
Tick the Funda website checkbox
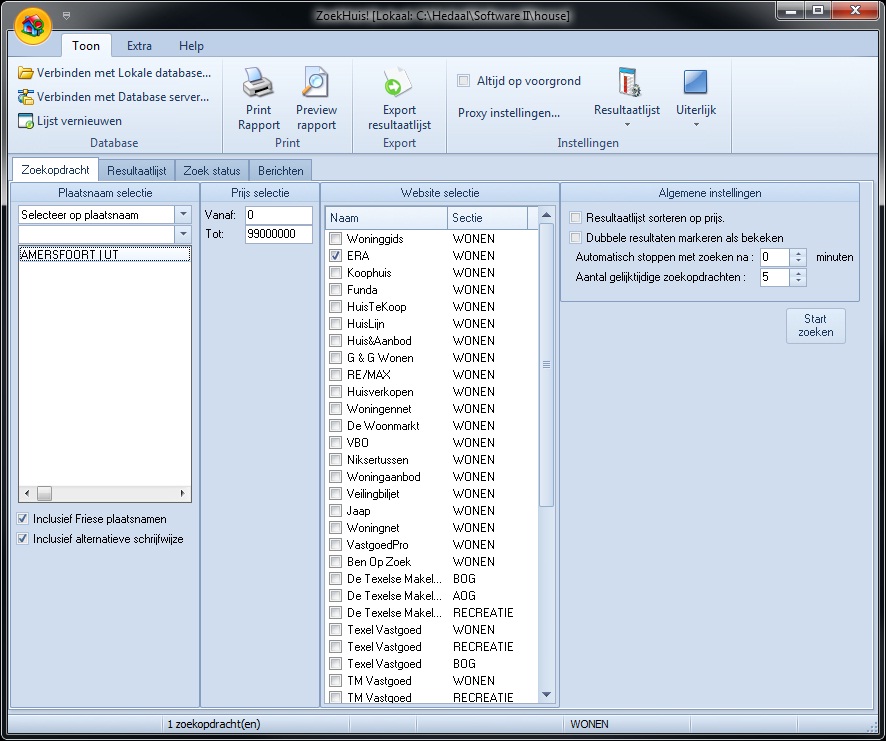tap(336, 290)
